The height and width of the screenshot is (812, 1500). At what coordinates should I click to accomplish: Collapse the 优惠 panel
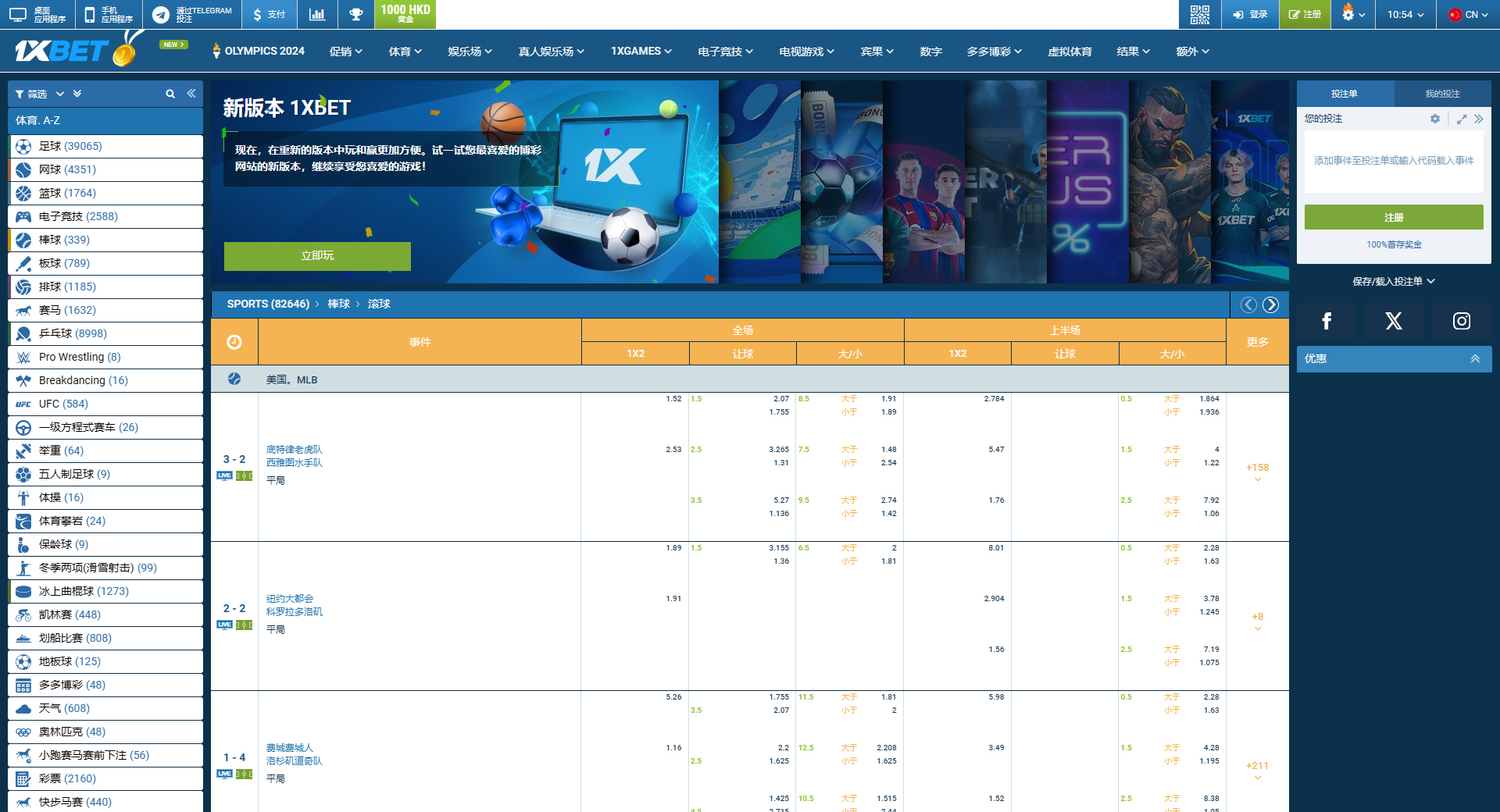click(x=1475, y=358)
